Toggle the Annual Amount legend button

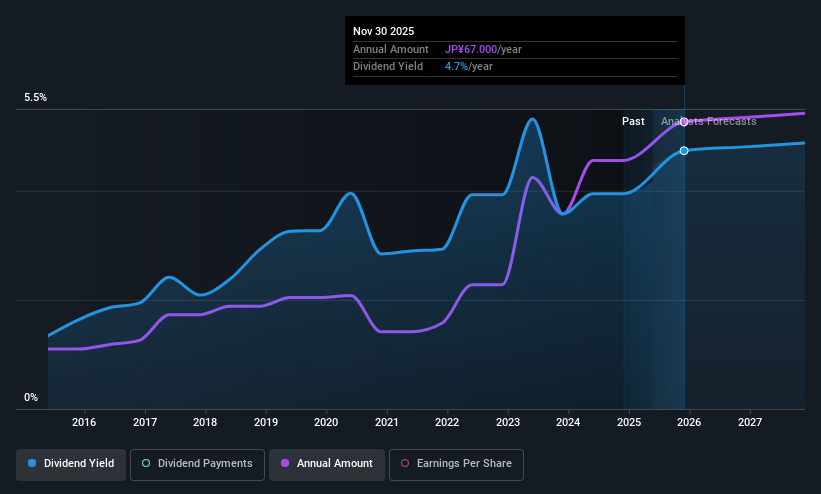pyautogui.click(x=327, y=464)
